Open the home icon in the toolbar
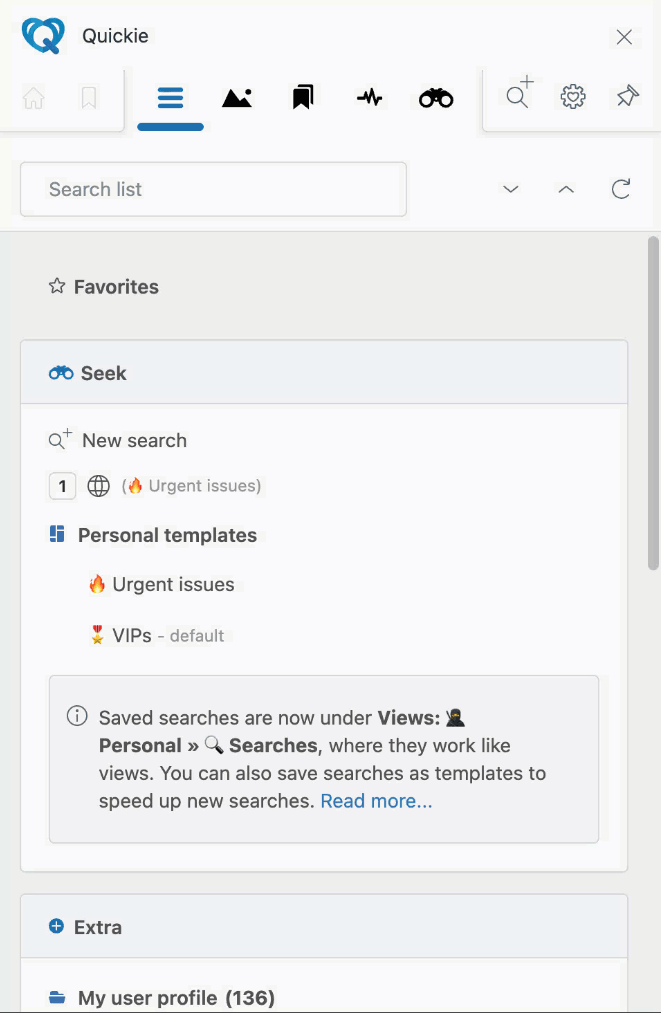Viewport: 661px width, 1013px height. pyautogui.click(x=34, y=98)
